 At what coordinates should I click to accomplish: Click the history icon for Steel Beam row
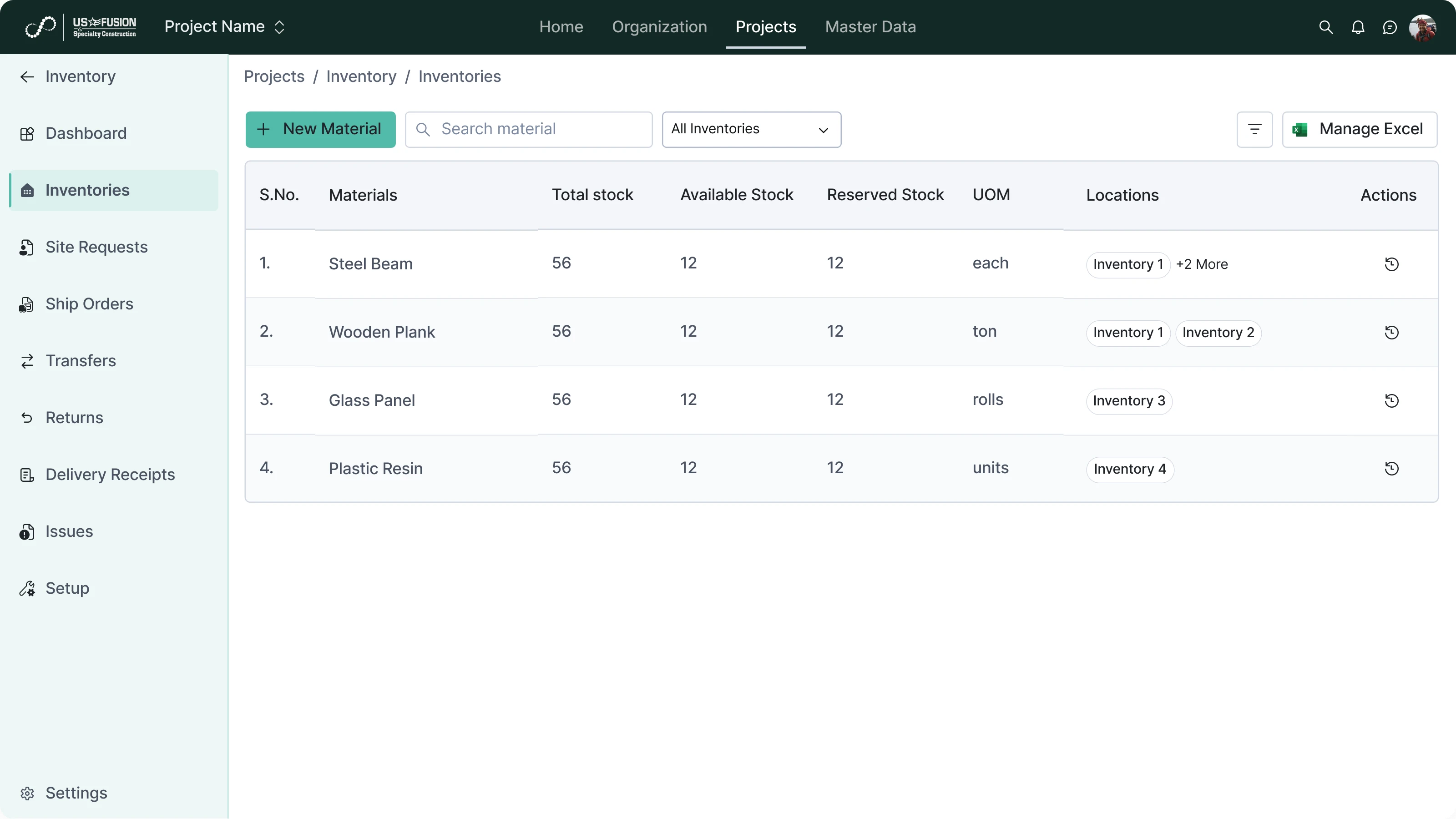1391,264
